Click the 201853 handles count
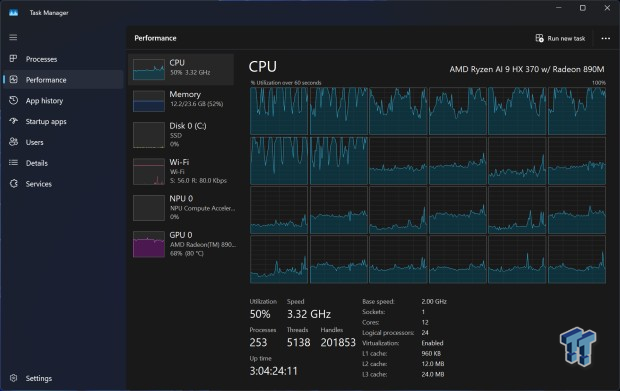Viewport: 620px width, 391px height. tap(338, 342)
